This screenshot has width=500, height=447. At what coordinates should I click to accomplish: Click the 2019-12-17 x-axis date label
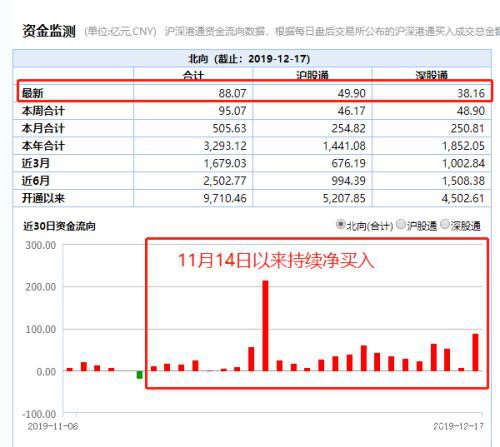pyautogui.click(x=459, y=426)
